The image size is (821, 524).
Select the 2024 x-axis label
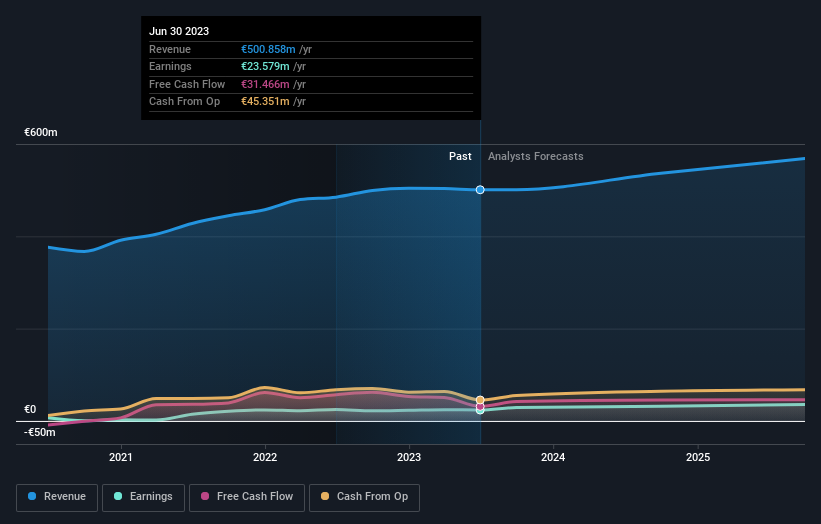[x=553, y=457]
